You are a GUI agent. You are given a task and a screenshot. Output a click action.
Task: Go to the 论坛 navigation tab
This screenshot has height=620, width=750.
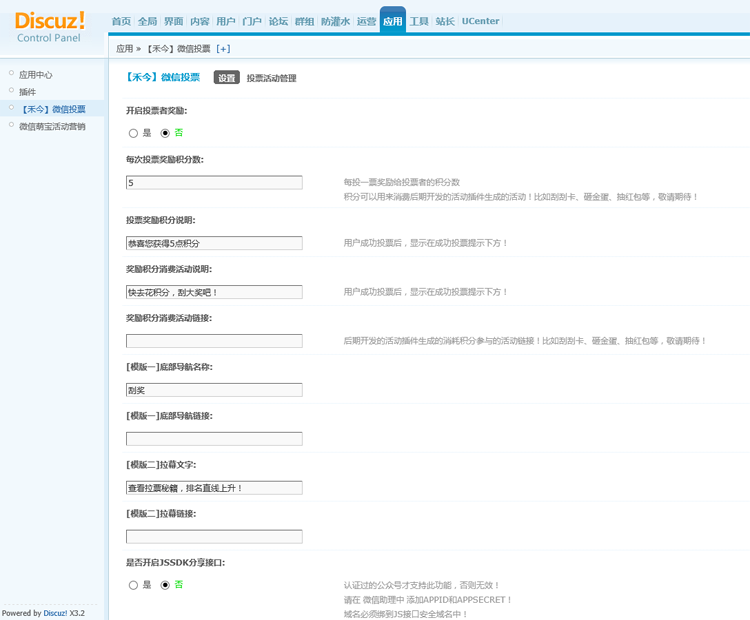(278, 21)
